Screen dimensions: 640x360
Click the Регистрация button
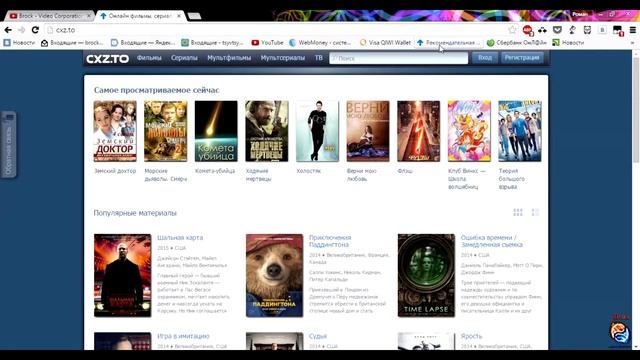522,58
